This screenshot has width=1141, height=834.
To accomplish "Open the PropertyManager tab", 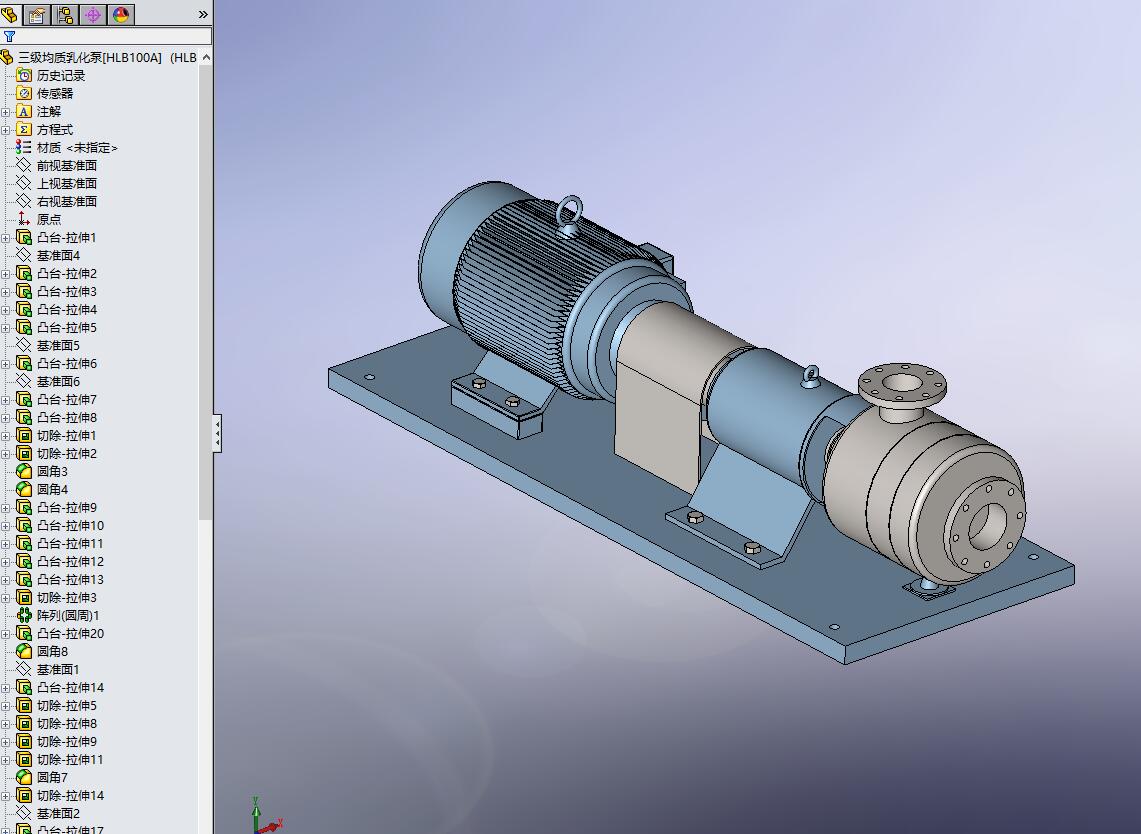I will click(36, 14).
